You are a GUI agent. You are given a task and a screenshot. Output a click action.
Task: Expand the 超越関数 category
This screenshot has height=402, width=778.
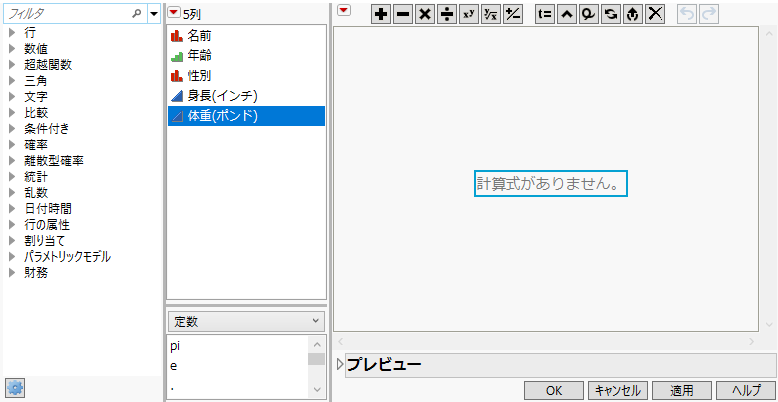(x=12, y=65)
